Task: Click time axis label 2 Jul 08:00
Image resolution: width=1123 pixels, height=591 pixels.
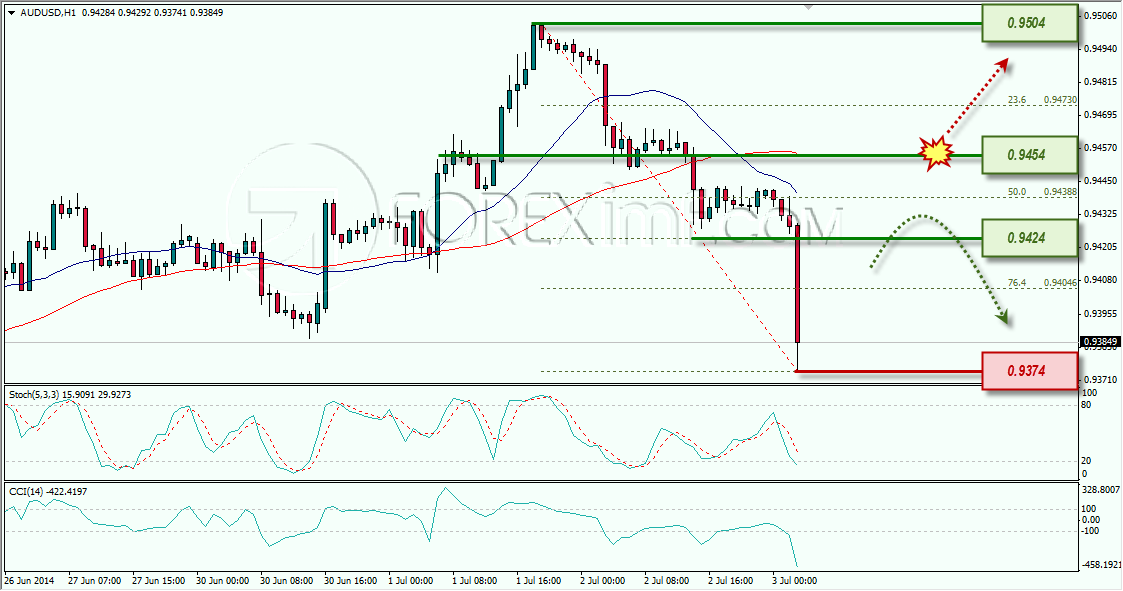Action: (667, 580)
